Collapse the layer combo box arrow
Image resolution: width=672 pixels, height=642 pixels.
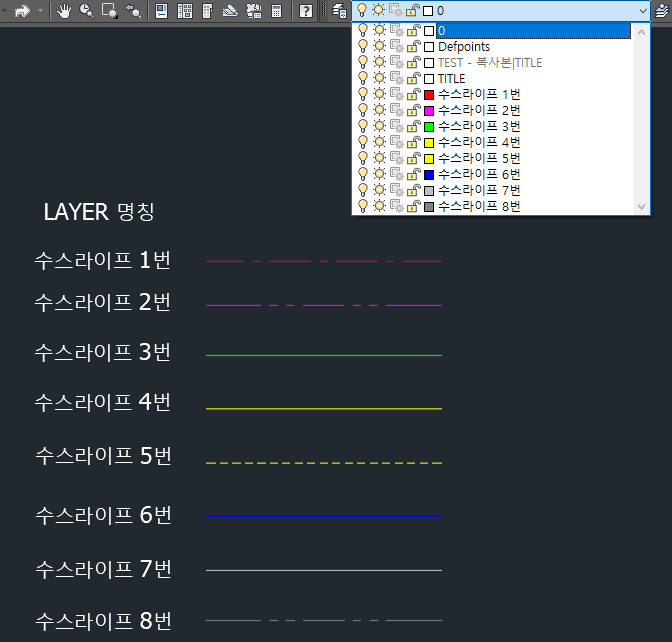click(642, 11)
